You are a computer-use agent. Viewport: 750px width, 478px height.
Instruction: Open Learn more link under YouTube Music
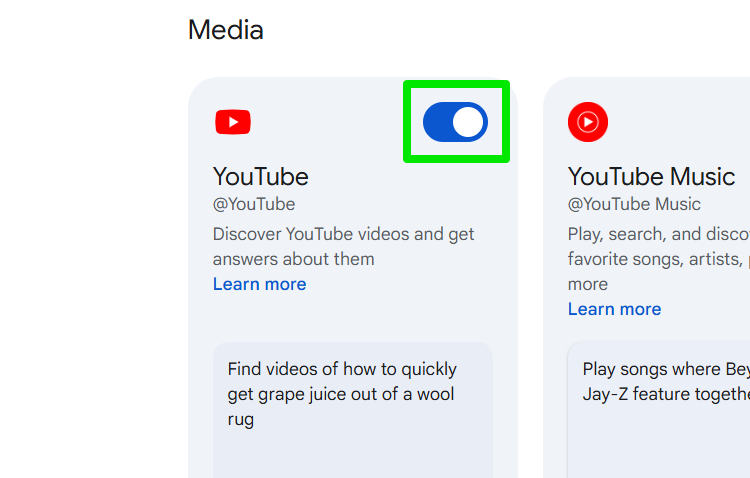[x=614, y=309]
